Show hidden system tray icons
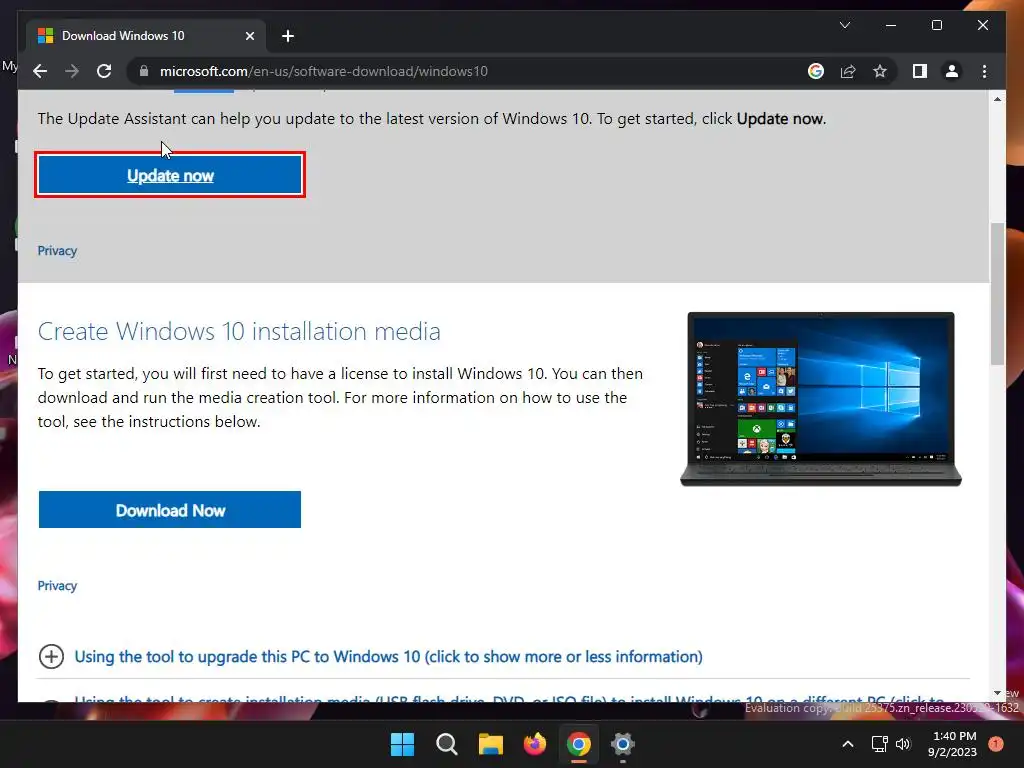The image size is (1024, 768). coord(848,744)
